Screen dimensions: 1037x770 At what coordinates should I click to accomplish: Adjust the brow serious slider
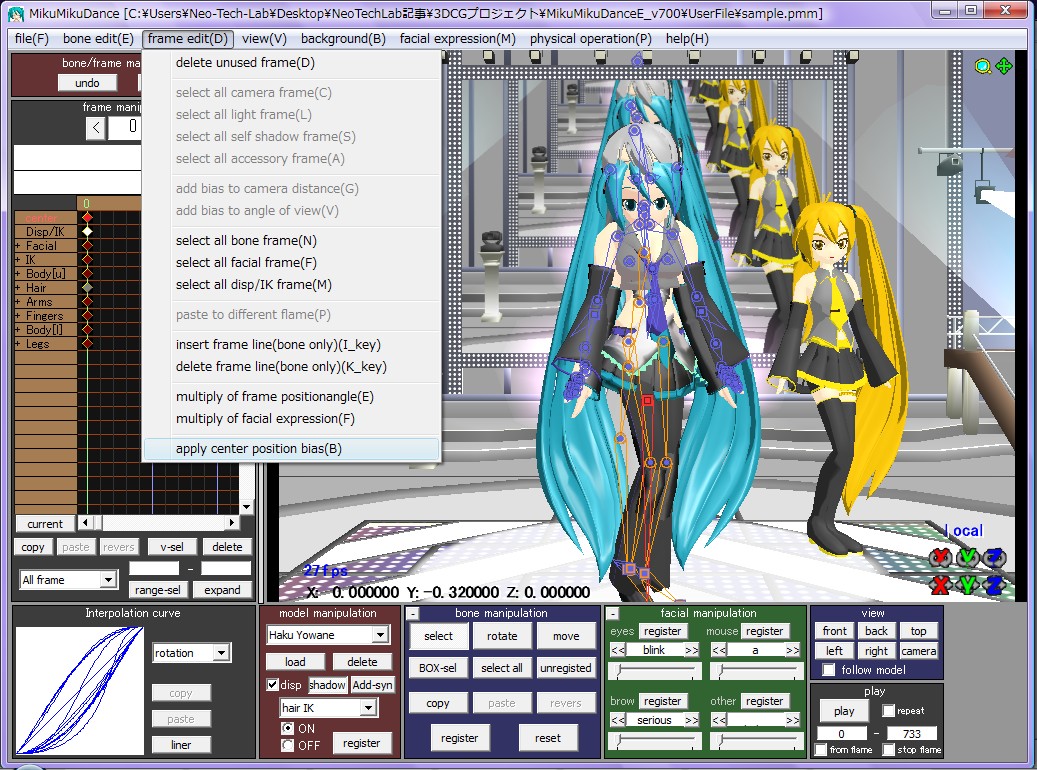(x=655, y=742)
